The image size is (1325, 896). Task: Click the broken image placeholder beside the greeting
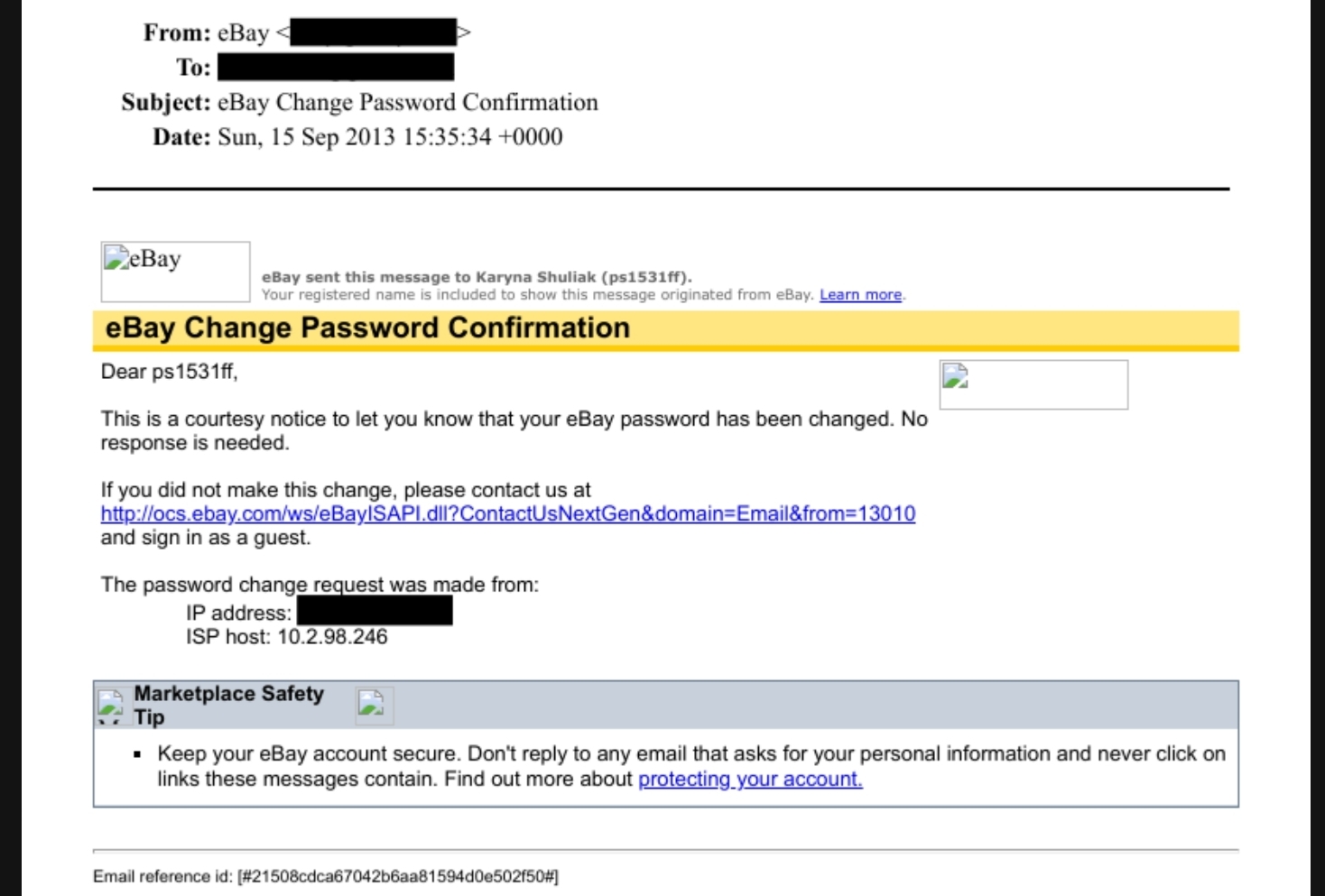pos(1033,384)
